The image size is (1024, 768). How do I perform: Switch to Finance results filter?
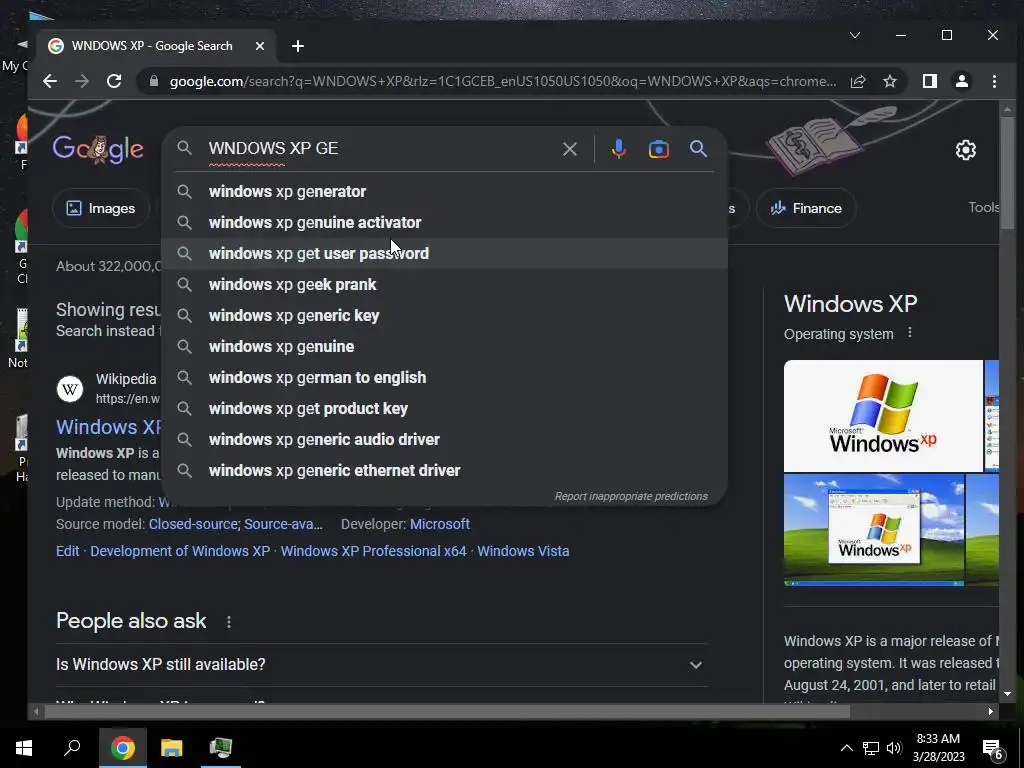point(806,208)
